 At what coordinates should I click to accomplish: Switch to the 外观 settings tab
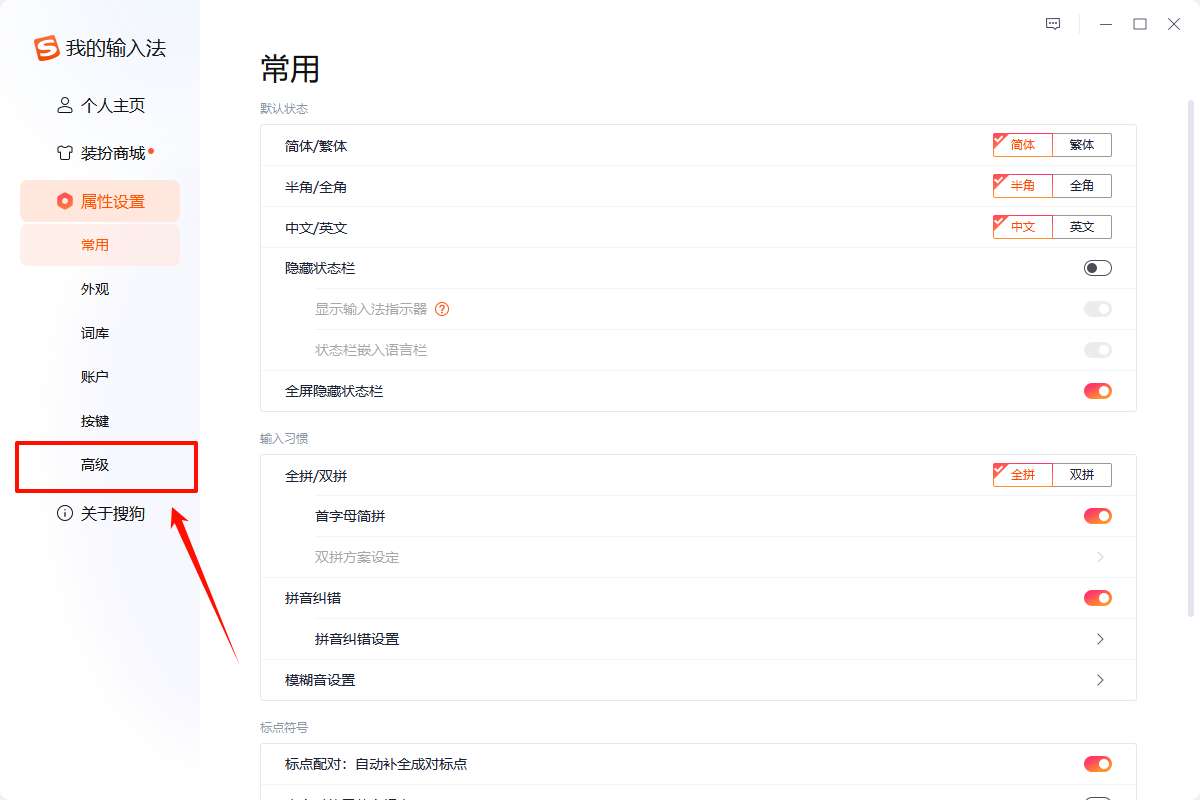[x=95, y=288]
